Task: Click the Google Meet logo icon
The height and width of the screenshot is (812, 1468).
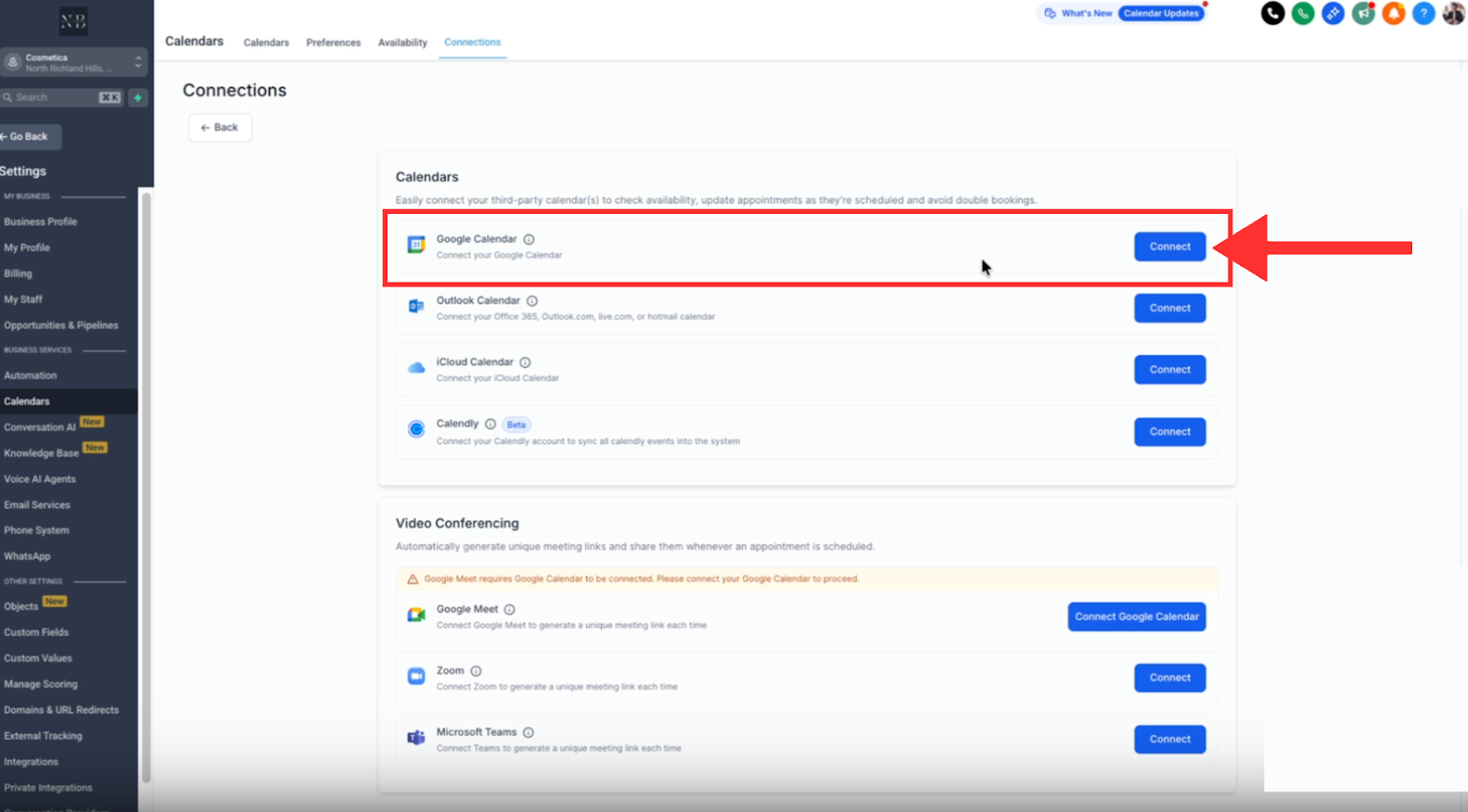Action: pyautogui.click(x=417, y=615)
